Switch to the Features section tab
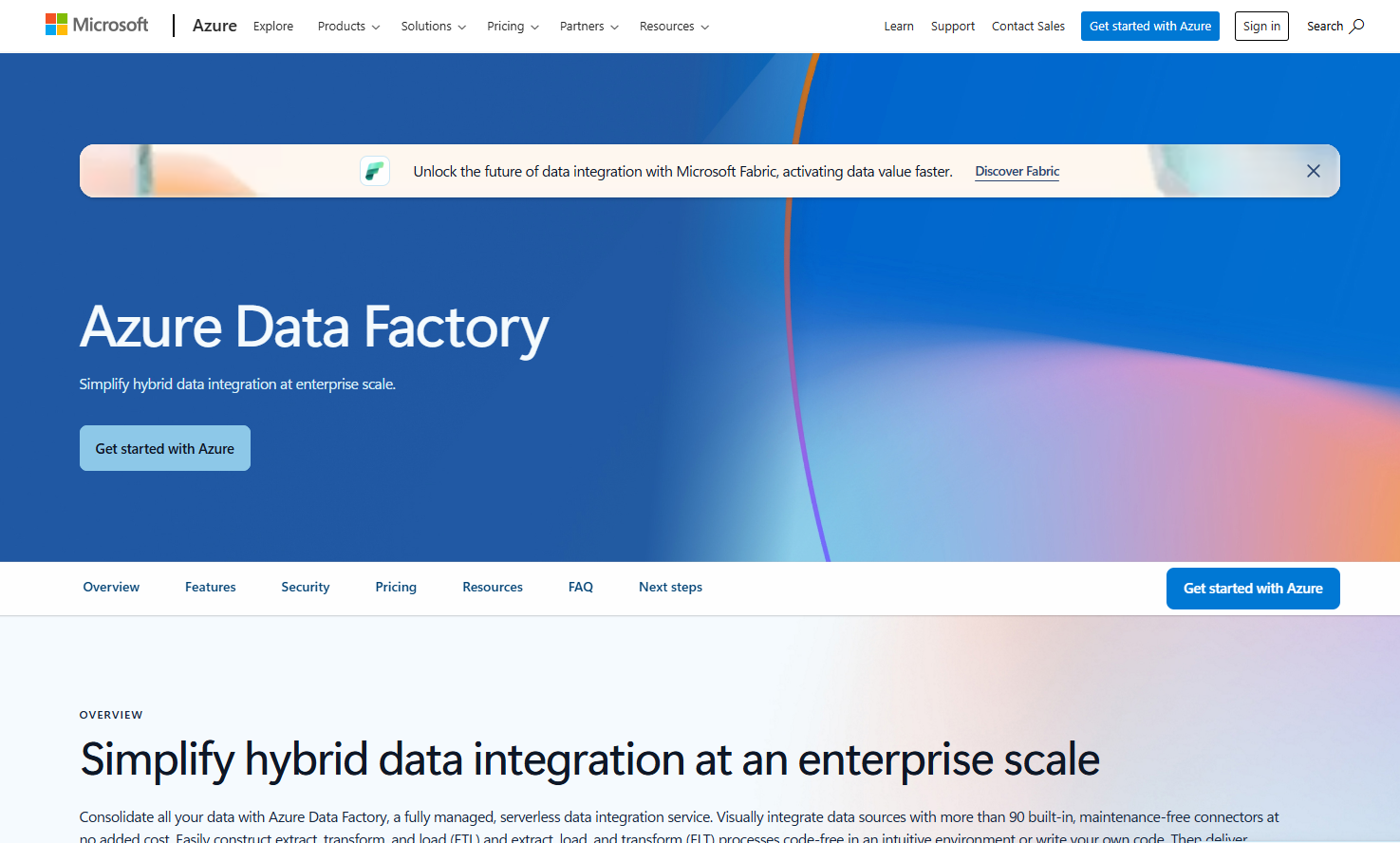The image size is (1400, 843). [211, 588]
